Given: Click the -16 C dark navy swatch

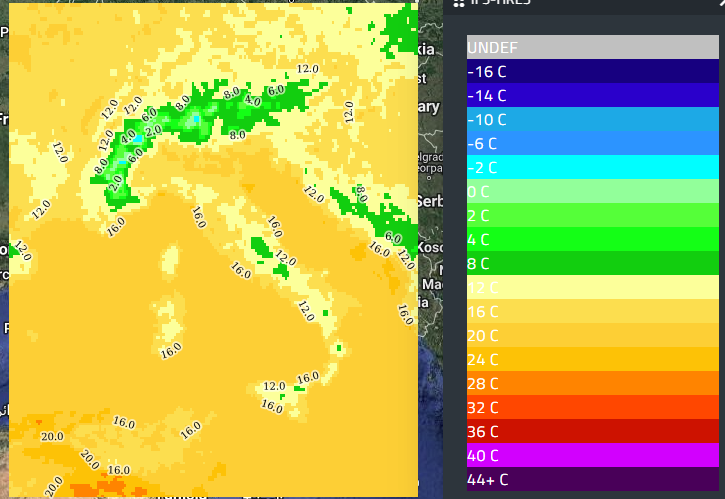Looking at the screenshot, I should click(x=592, y=71).
